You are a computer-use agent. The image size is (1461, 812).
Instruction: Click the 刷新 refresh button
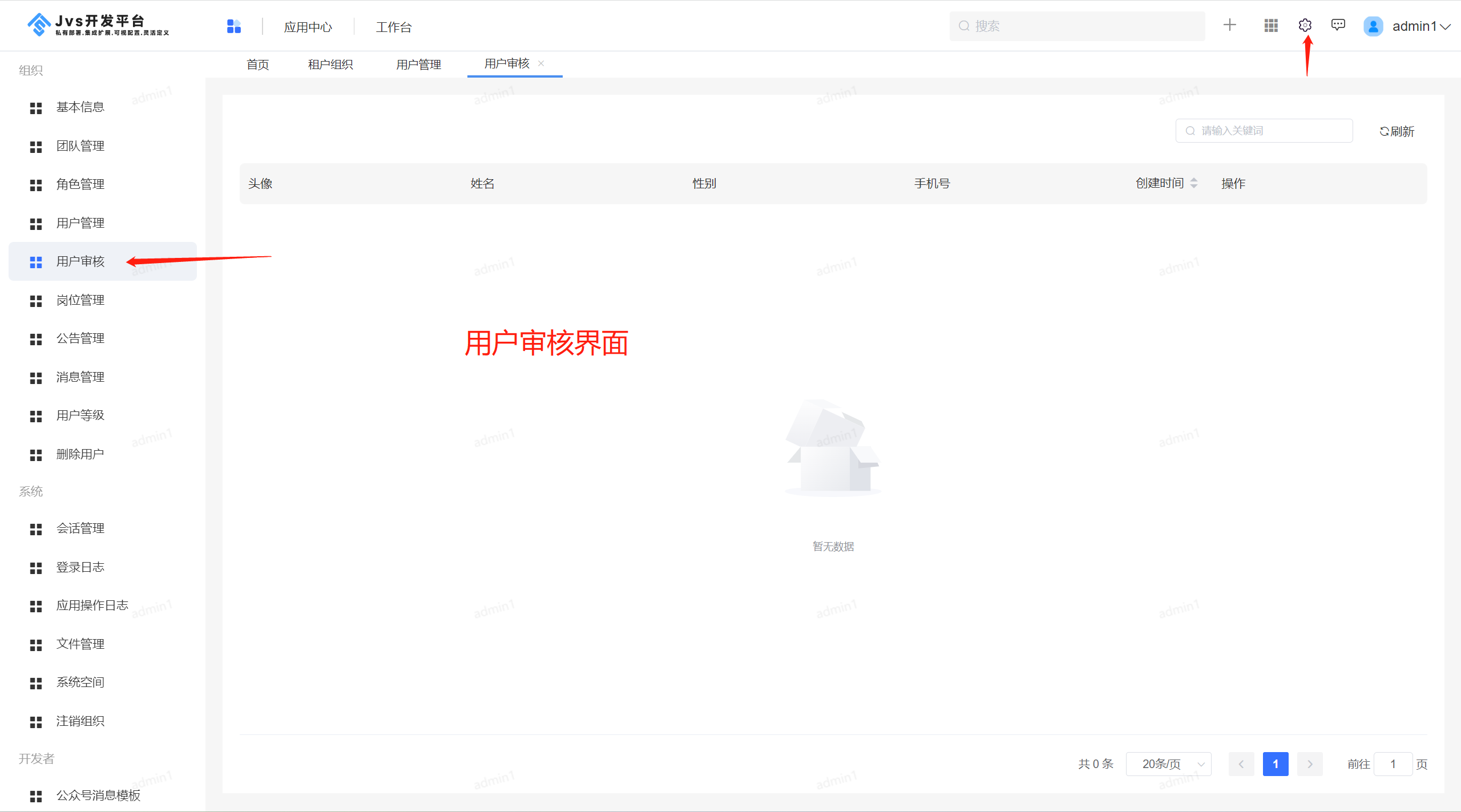pos(1397,131)
